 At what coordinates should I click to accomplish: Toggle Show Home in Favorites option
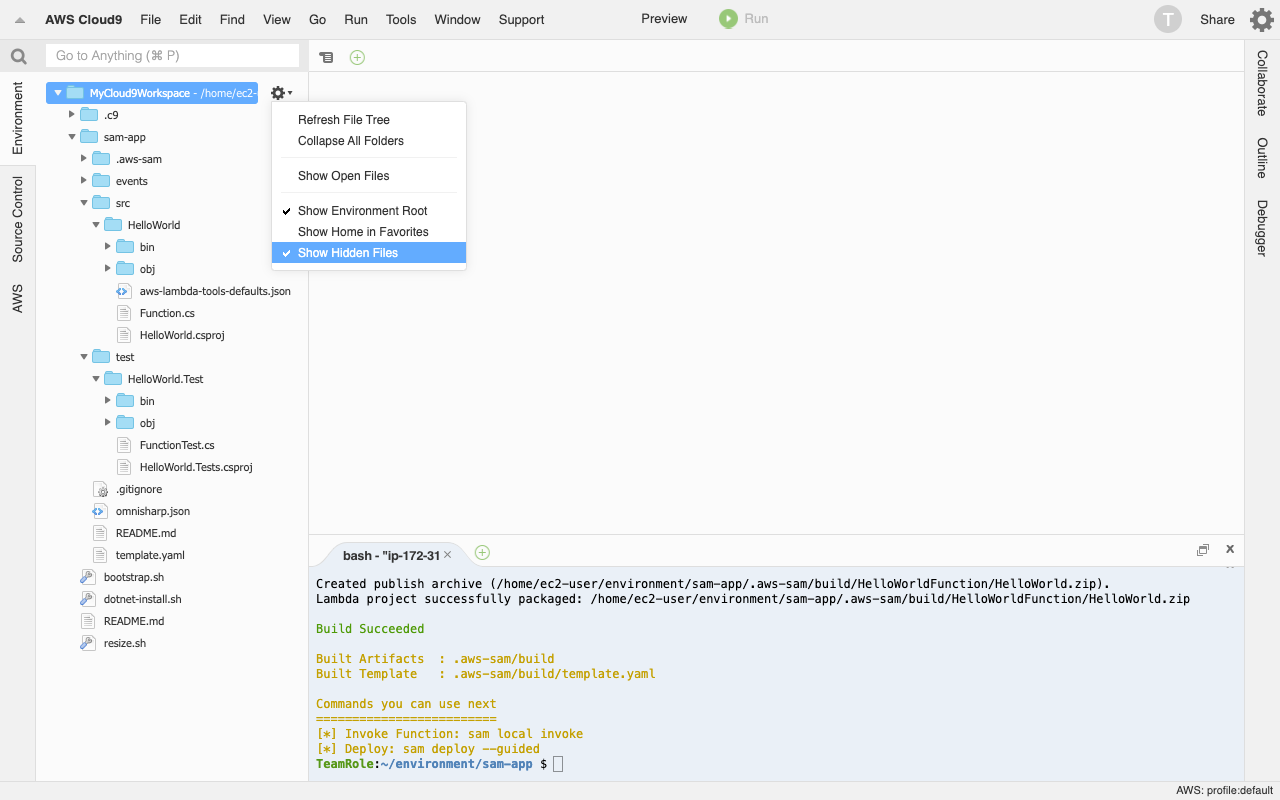(x=369, y=232)
